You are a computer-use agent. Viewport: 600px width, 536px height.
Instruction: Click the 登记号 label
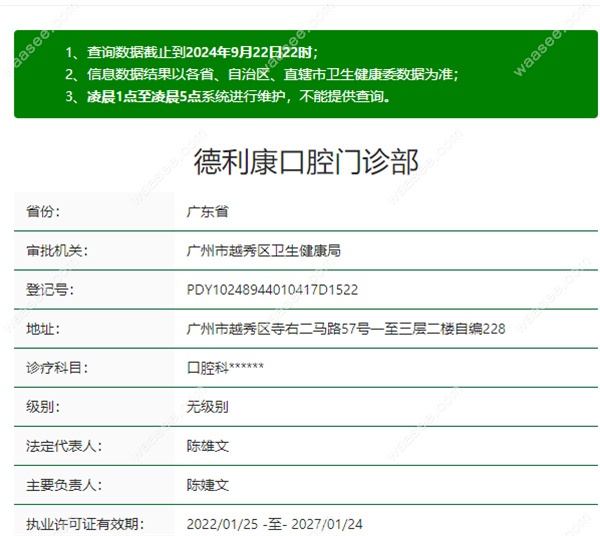pos(50,290)
